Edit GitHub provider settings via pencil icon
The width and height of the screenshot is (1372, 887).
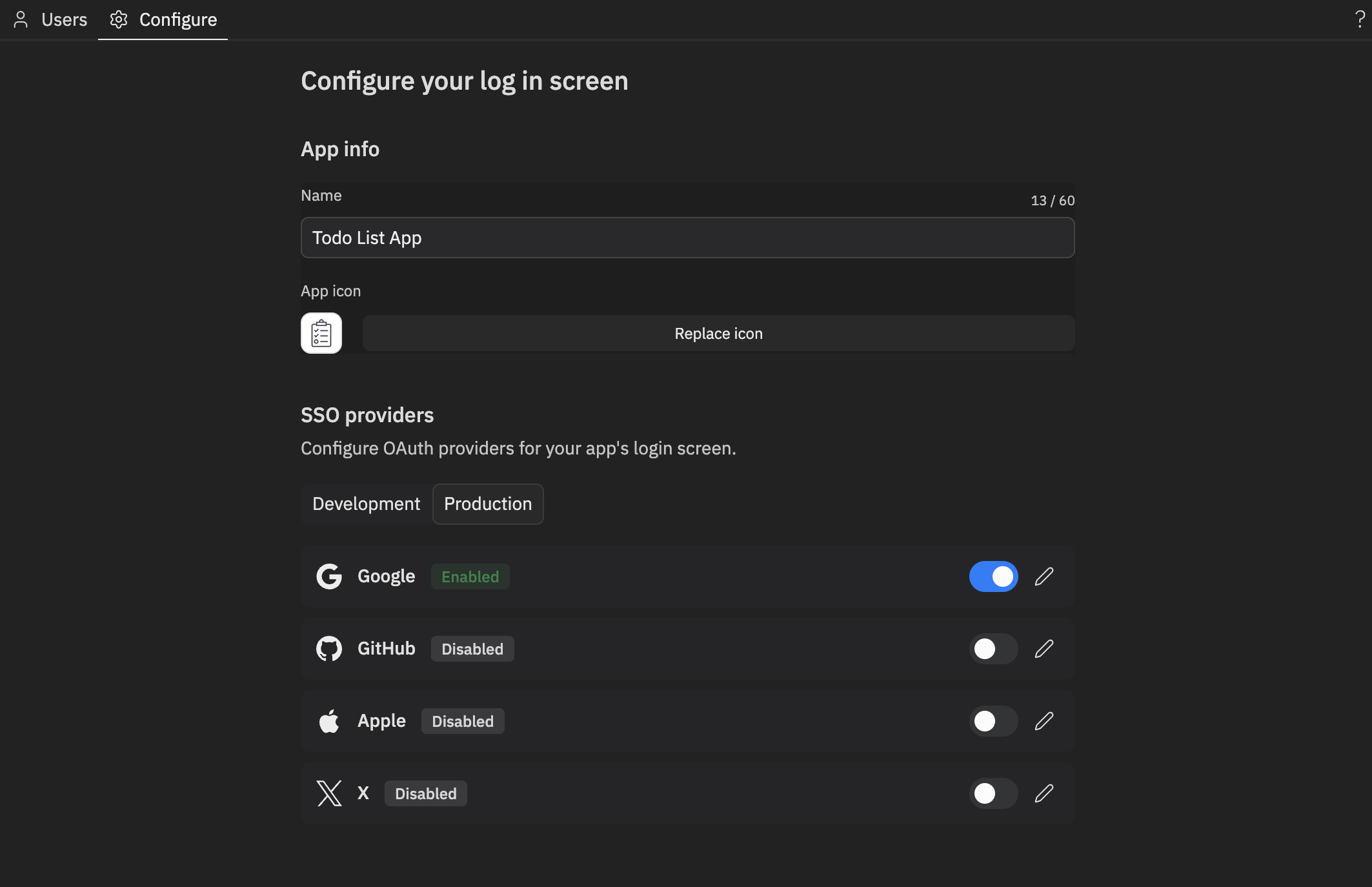(1044, 649)
